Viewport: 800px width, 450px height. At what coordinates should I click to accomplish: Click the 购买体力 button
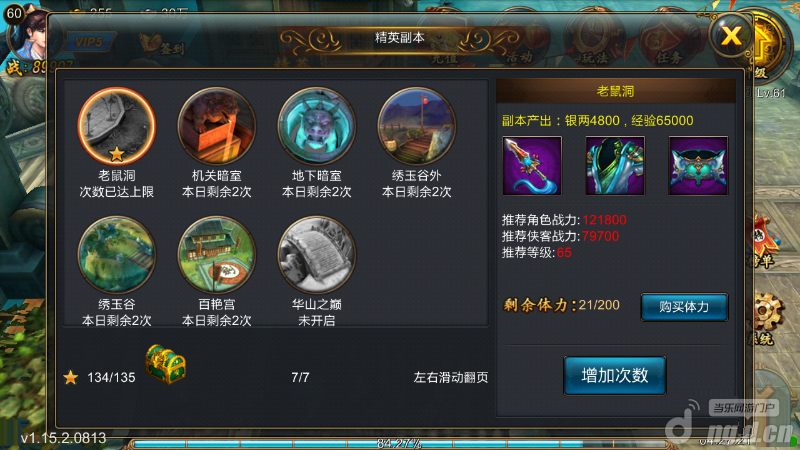pyautogui.click(x=684, y=307)
